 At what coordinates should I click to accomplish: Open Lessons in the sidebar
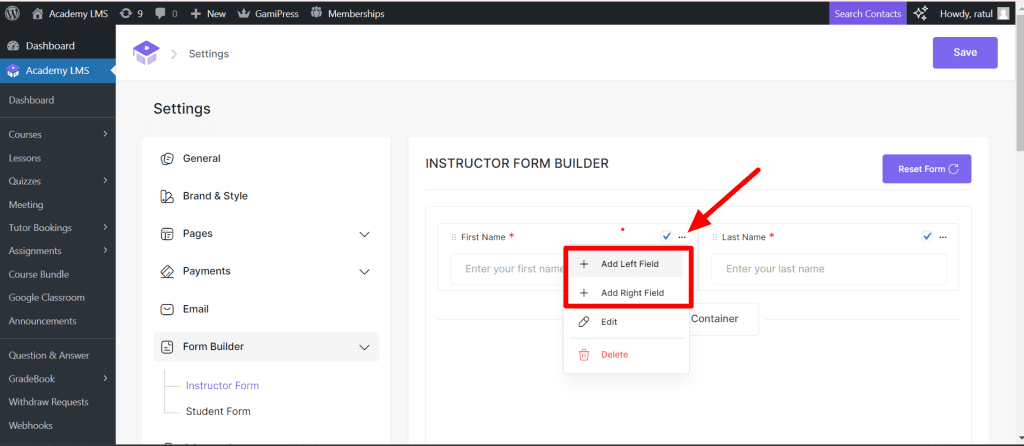(x=25, y=158)
